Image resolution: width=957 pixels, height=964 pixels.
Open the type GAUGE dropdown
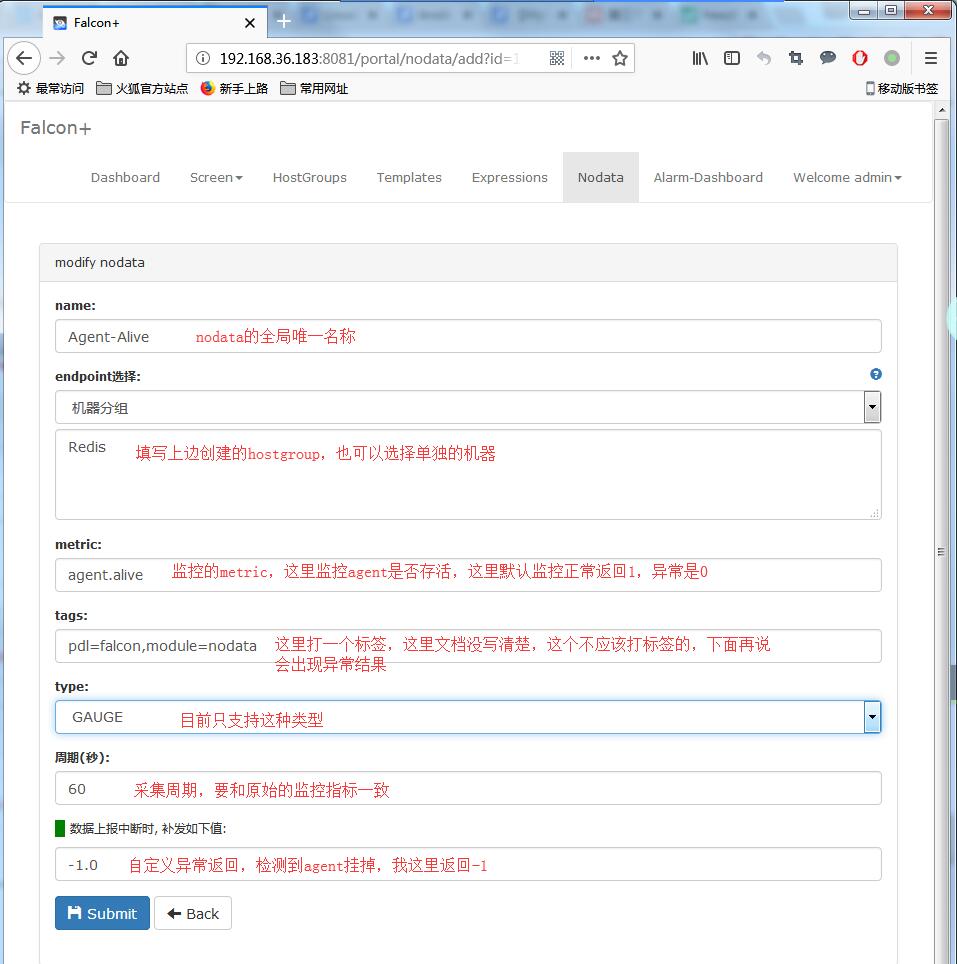tap(872, 717)
